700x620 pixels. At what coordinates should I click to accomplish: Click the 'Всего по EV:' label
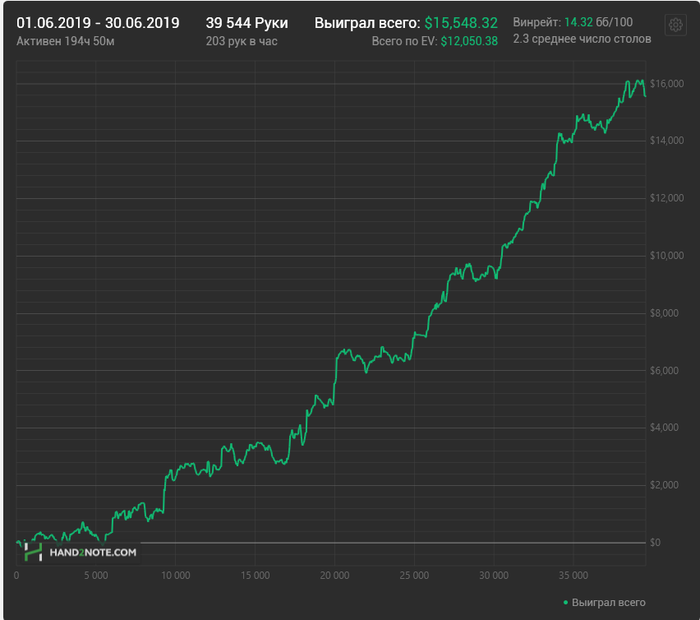pyautogui.click(x=404, y=41)
